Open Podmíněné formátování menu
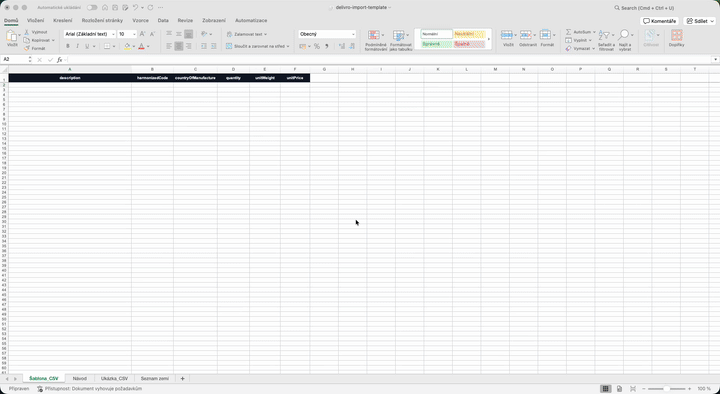The width and height of the screenshot is (720, 394). [x=376, y=40]
